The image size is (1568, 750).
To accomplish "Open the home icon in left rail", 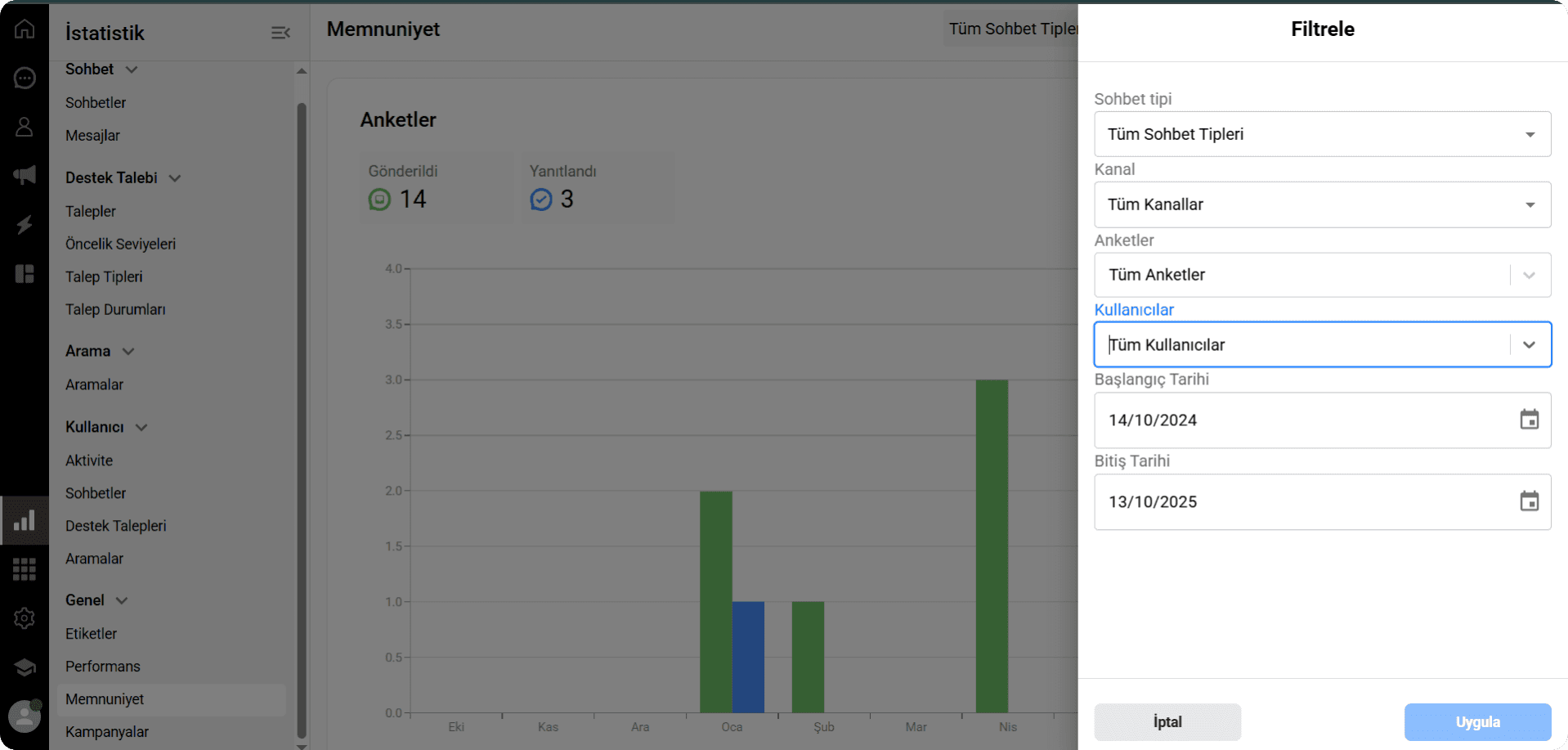I will coord(25,29).
